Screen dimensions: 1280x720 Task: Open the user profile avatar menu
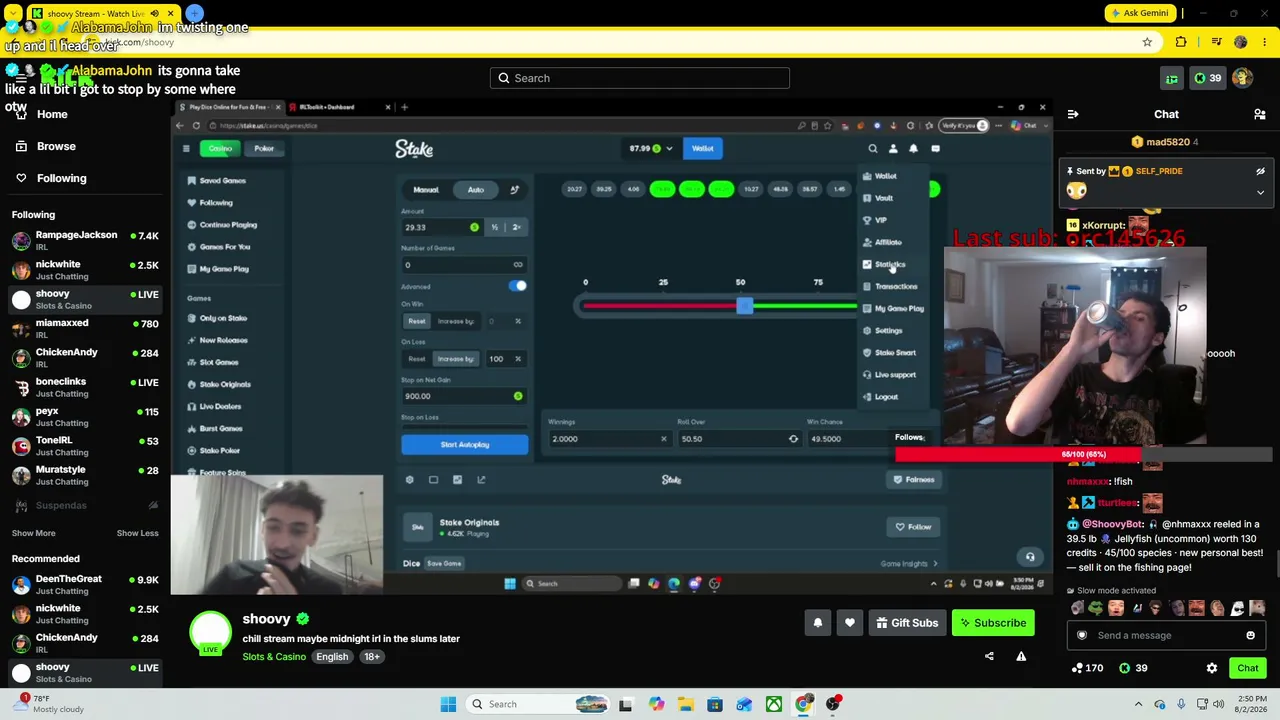coord(1242,78)
